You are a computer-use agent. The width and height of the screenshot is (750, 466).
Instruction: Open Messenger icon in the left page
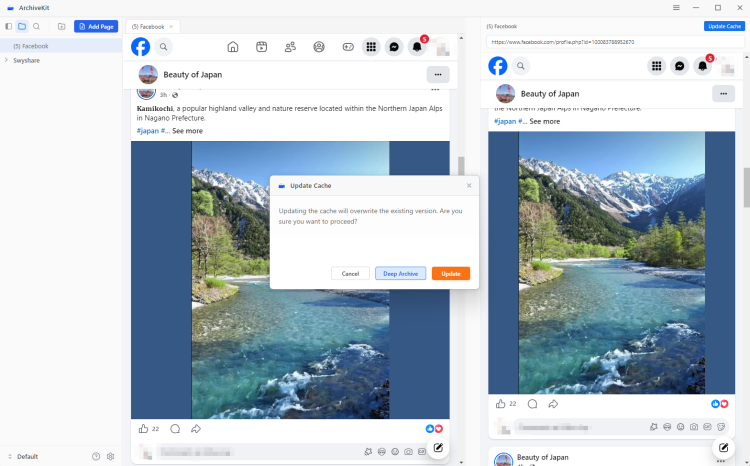point(394,46)
